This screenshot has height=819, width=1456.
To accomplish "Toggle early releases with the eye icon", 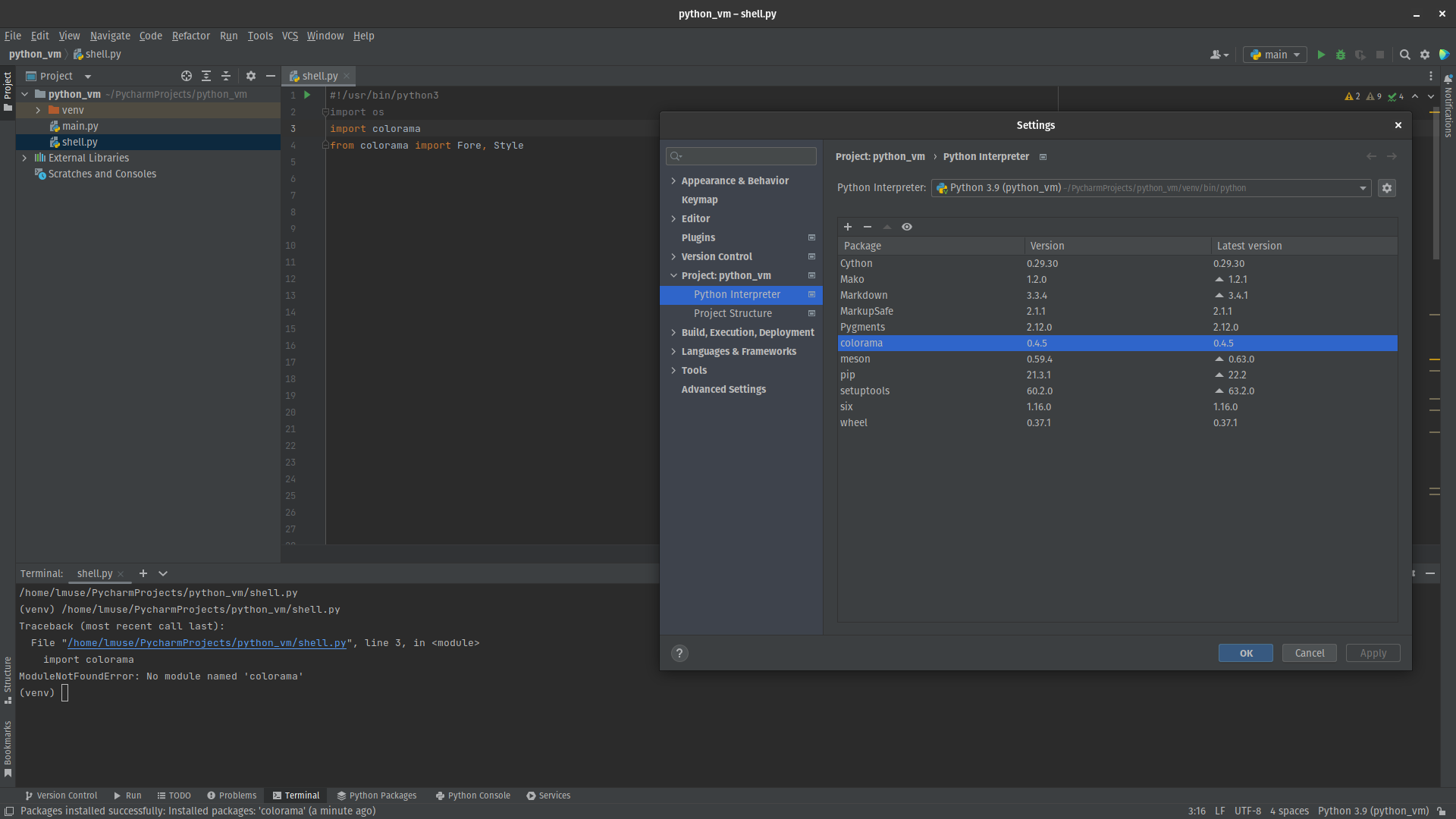I will [907, 227].
